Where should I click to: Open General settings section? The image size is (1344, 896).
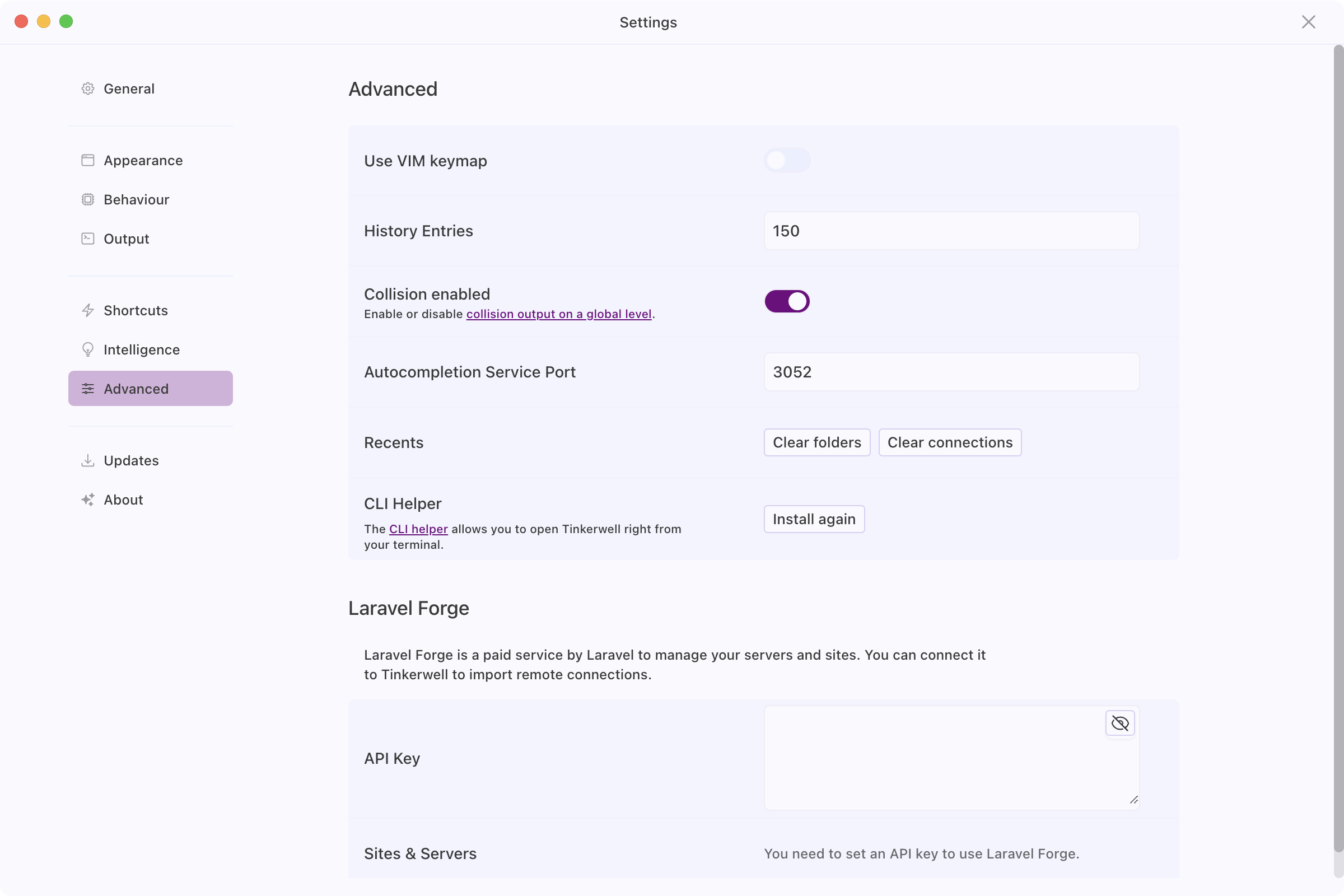(151, 88)
